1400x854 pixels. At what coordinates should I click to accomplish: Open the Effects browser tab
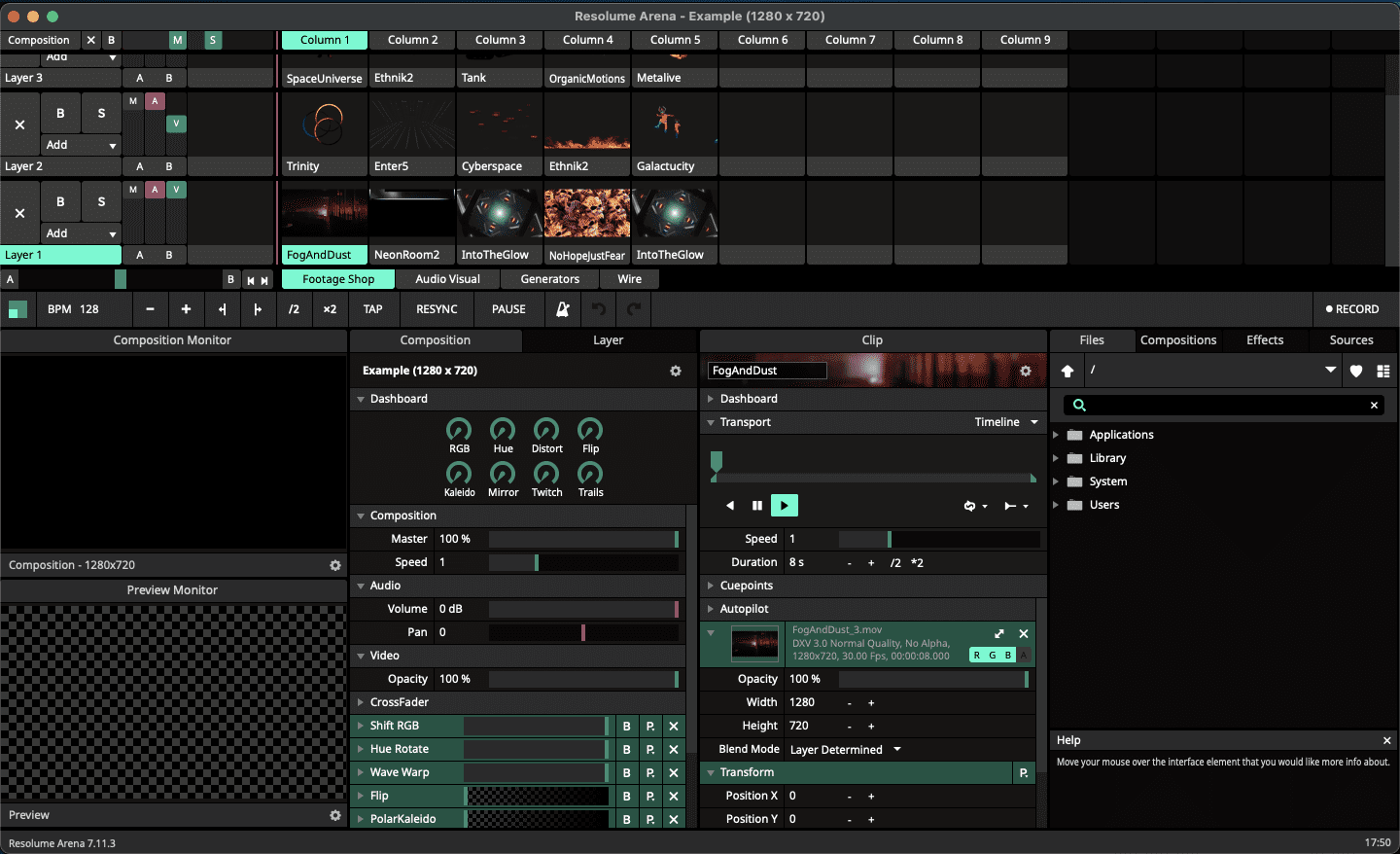click(1265, 340)
